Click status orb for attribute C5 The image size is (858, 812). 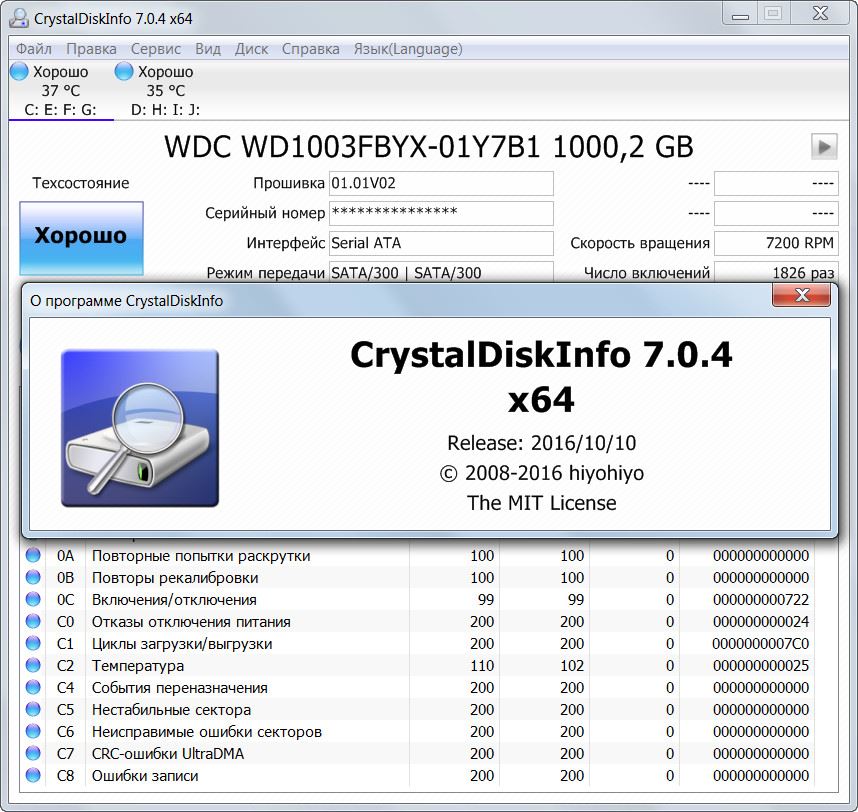[33, 709]
